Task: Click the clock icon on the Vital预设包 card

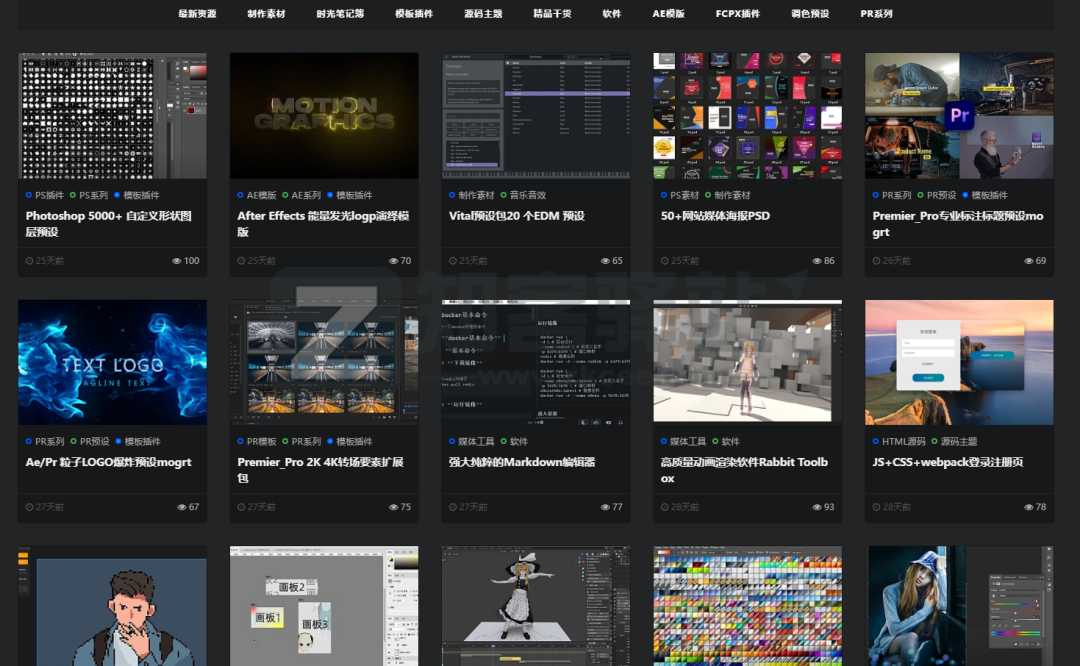Action: [x=453, y=261]
